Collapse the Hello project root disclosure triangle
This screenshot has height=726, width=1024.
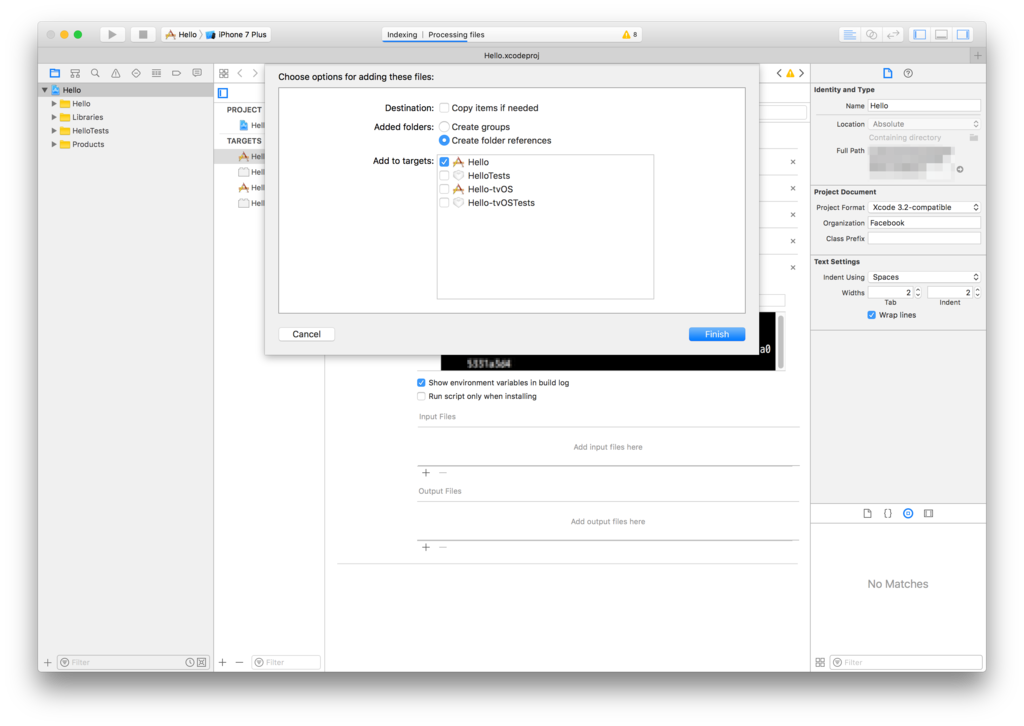(x=44, y=90)
